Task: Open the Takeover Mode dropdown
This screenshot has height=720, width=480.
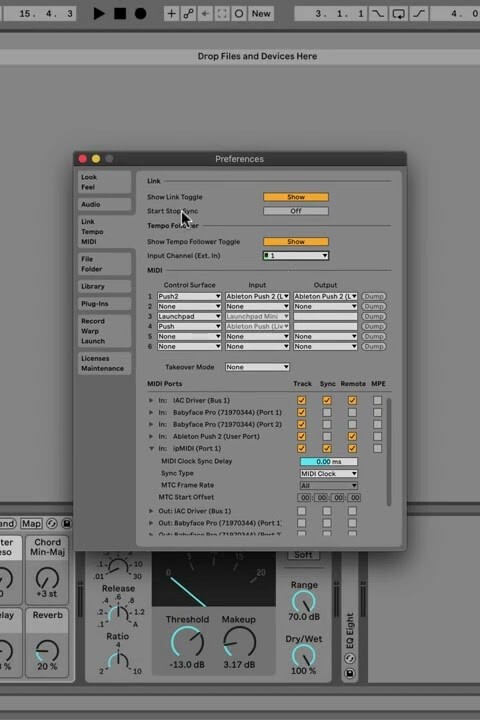Action: tap(257, 367)
